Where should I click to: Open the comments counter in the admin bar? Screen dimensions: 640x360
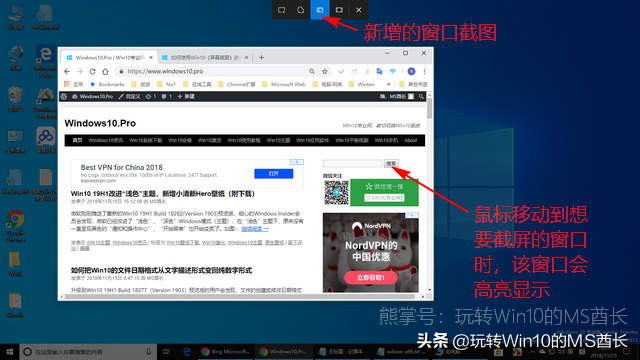pos(167,97)
